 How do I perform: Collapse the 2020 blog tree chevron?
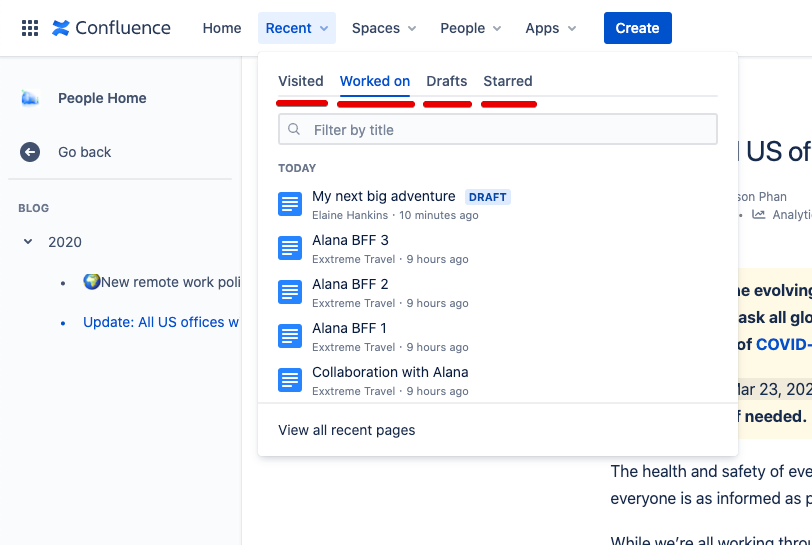(28, 241)
